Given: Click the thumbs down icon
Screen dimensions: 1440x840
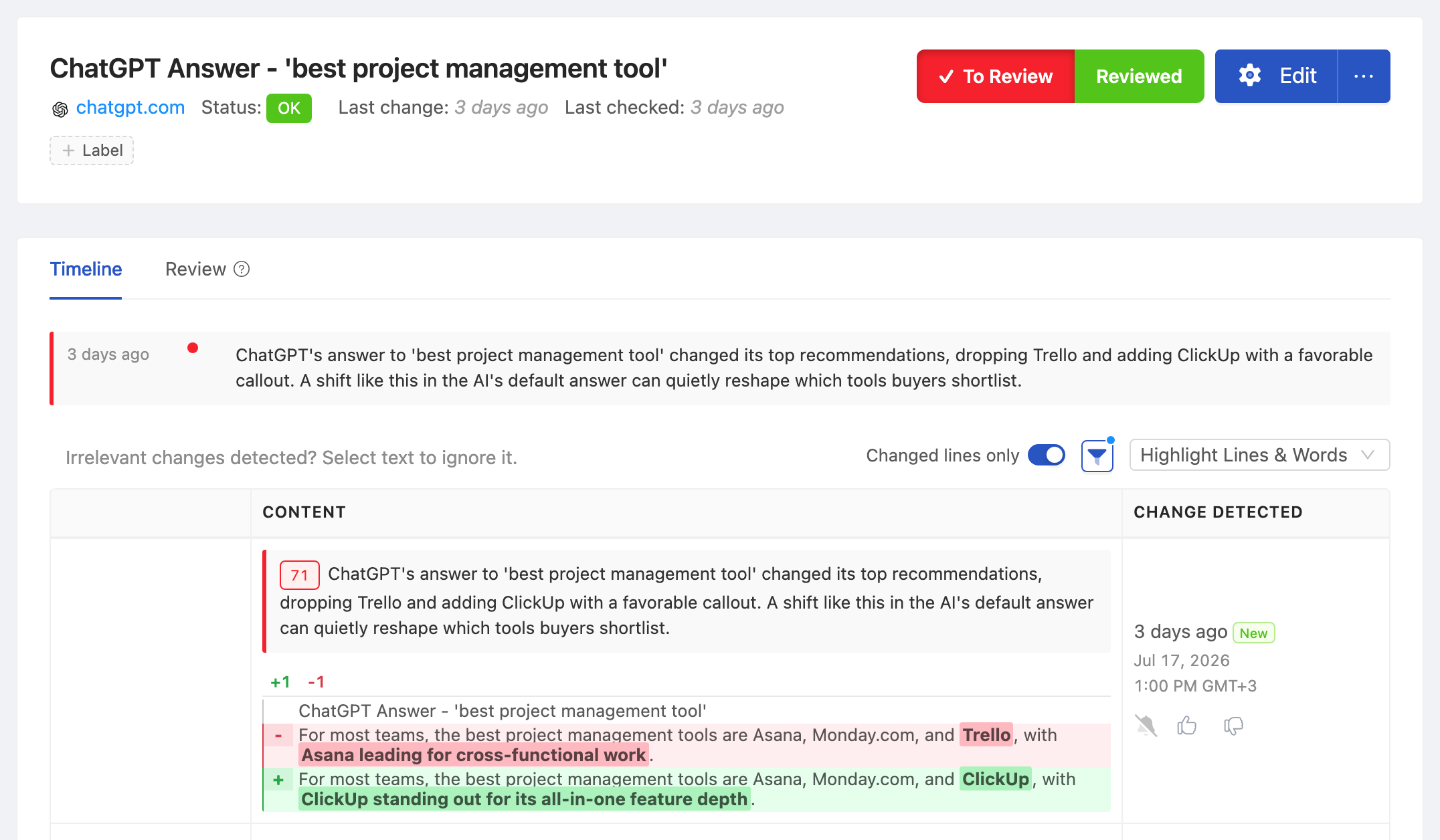Looking at the screenshot, I should click(x=1233, y=726).
